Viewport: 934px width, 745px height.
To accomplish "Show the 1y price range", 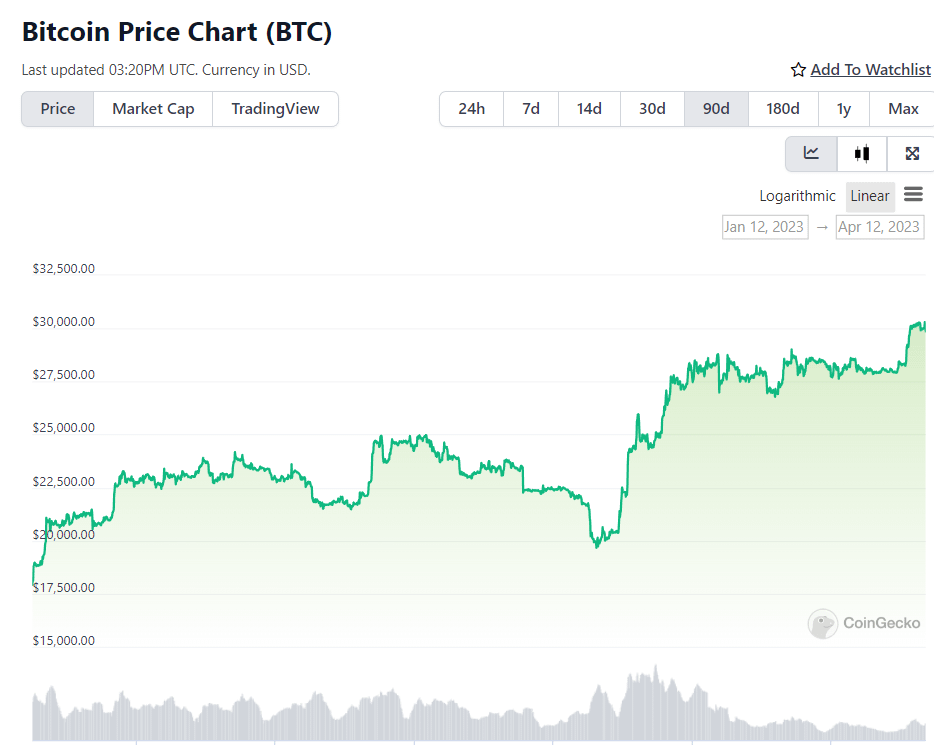I will (844, 109).
